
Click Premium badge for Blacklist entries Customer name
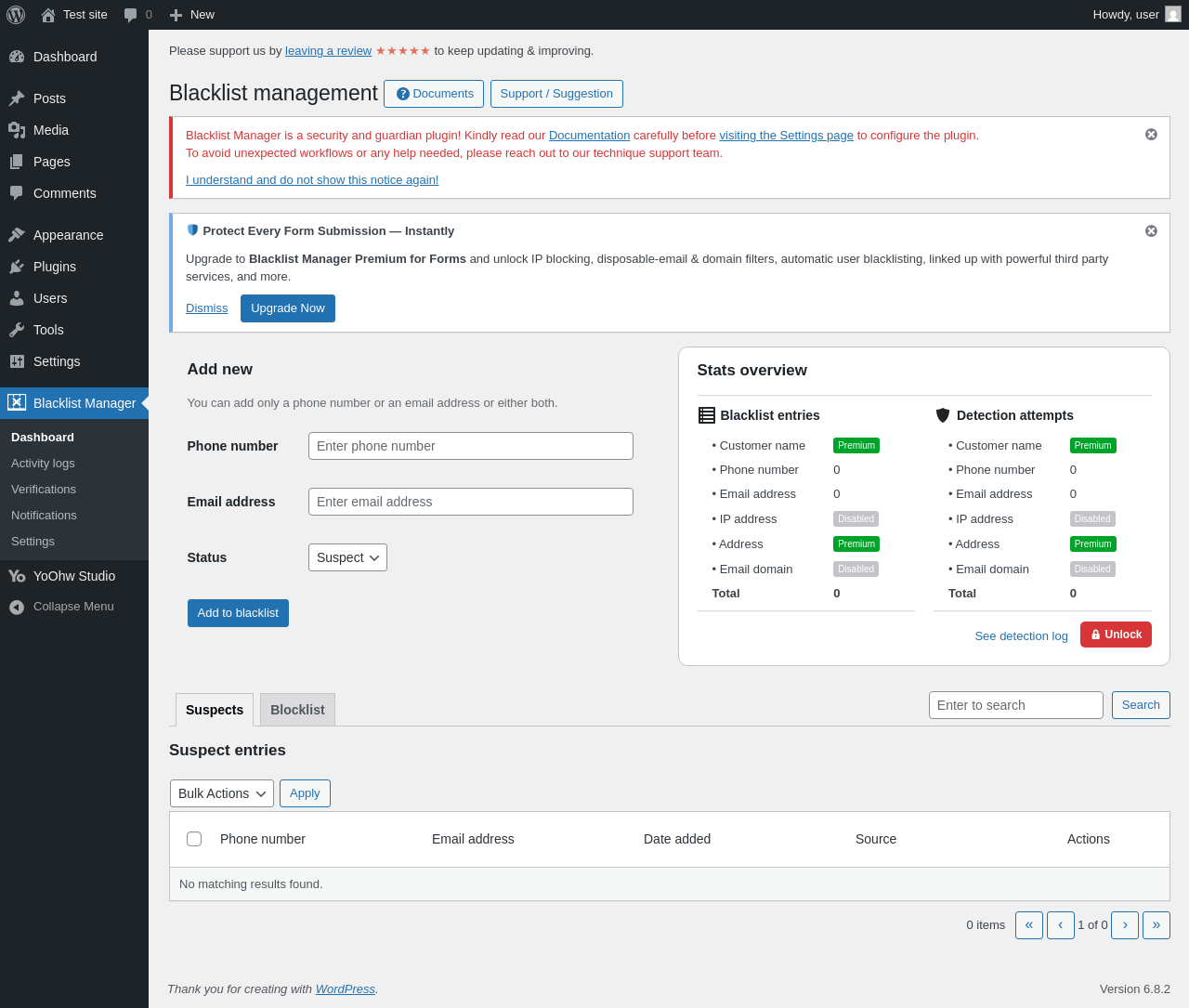click(x=856, y=446)
